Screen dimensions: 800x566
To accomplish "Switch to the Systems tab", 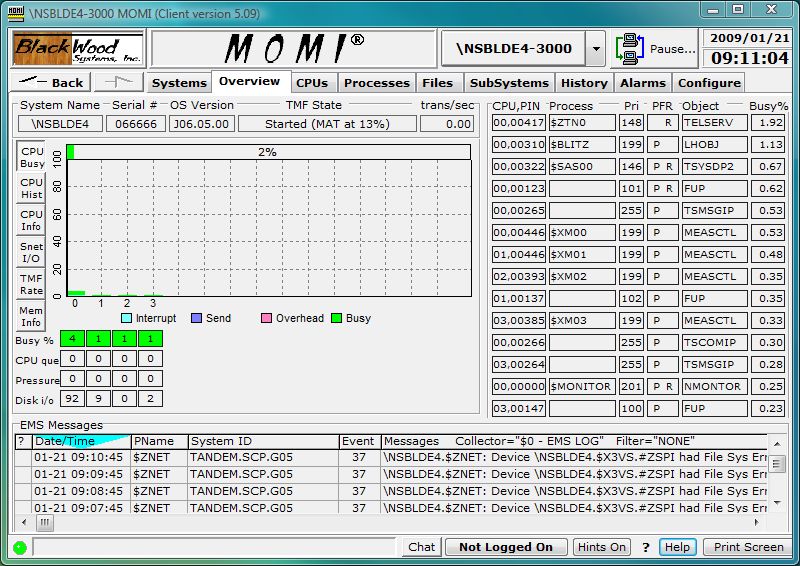I will (x=179, y=83).
